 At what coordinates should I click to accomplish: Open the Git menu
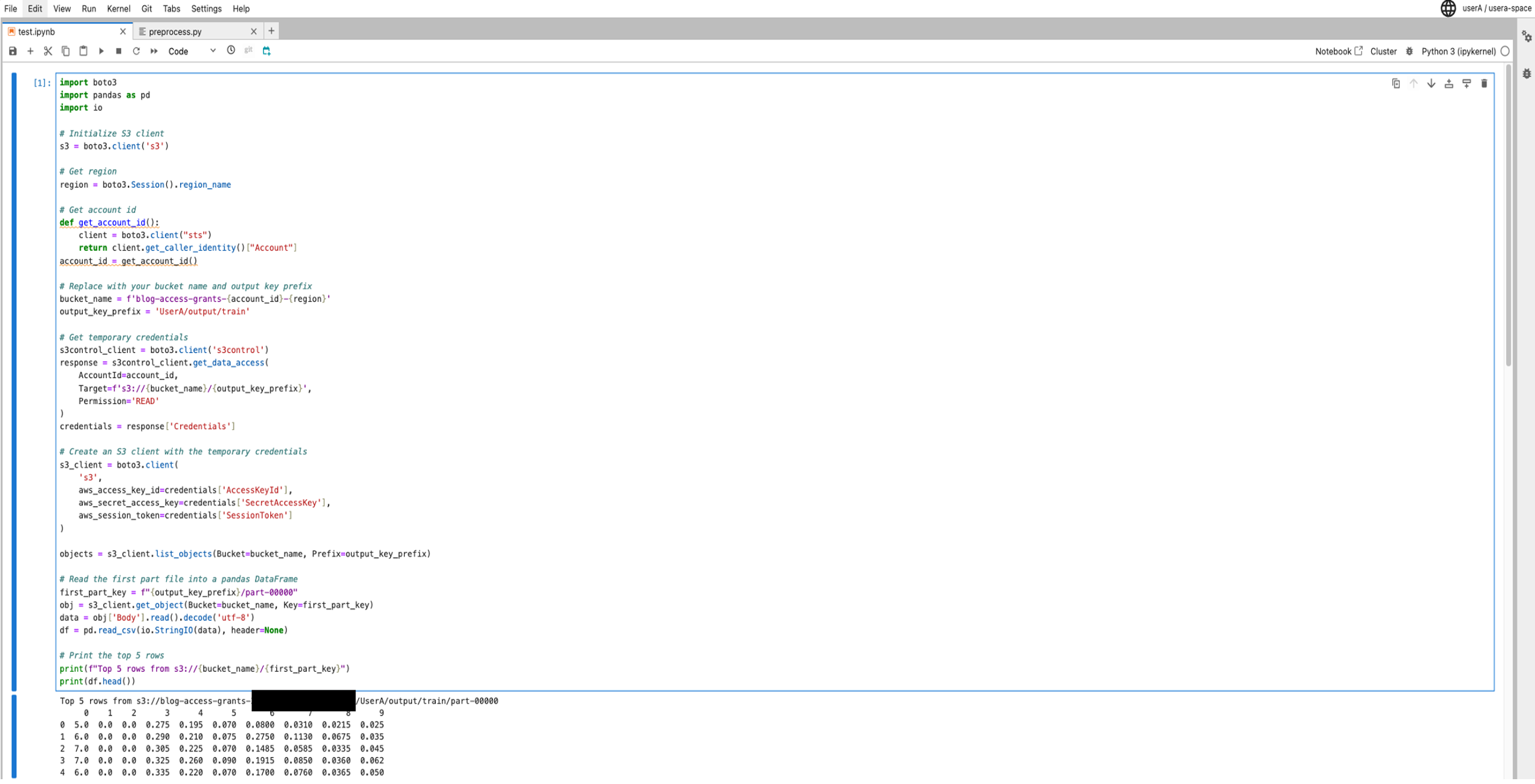[x=146, y=8]
